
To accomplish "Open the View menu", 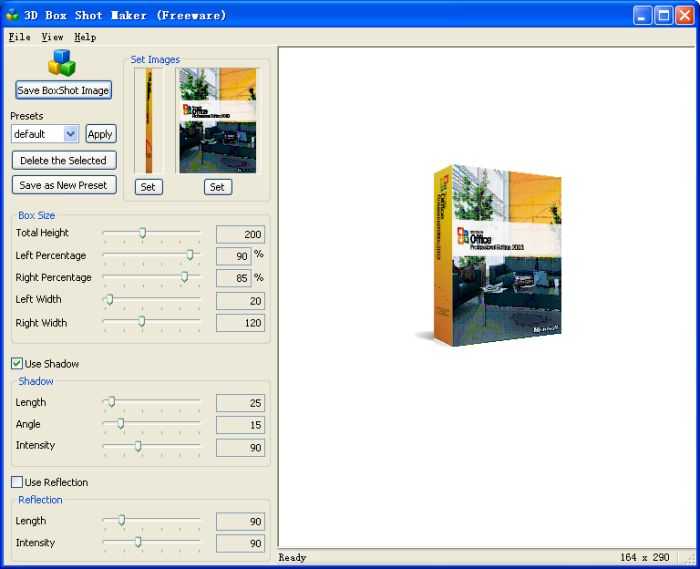I will tap(52, 37).
